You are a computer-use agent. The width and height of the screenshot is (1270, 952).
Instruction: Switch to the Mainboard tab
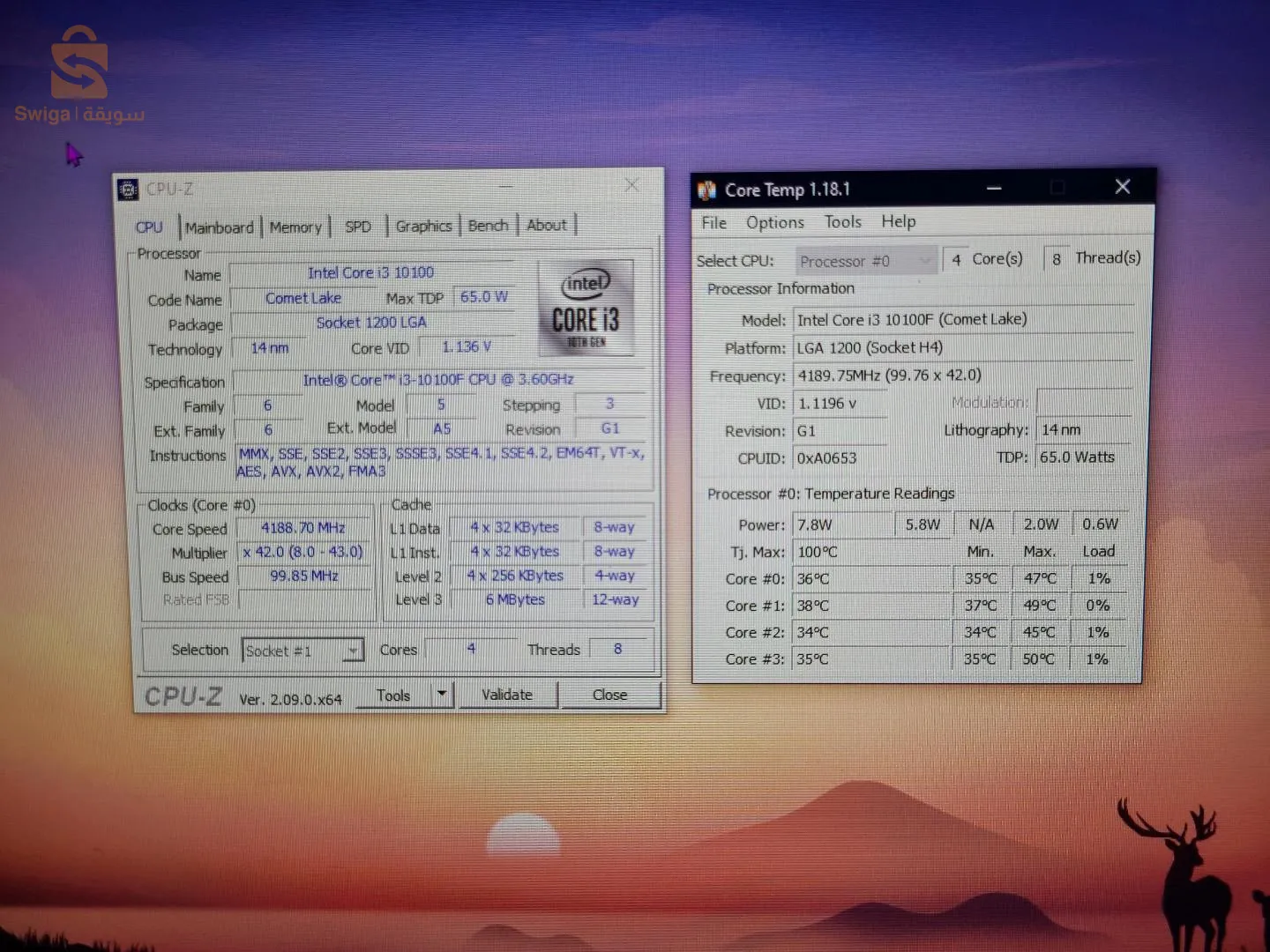219,227
